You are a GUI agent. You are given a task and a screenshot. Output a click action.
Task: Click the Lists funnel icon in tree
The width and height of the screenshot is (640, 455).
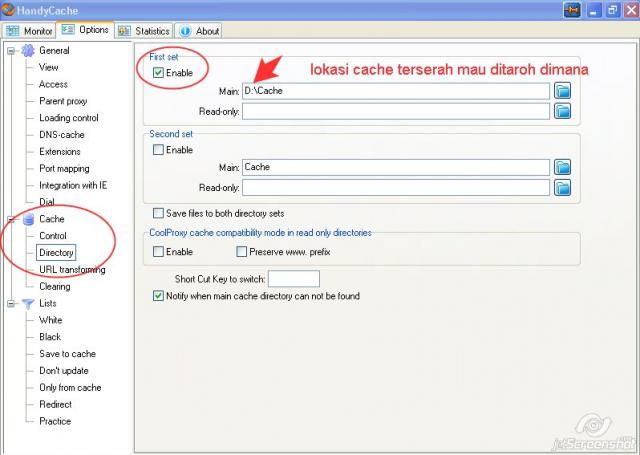coord(28,304)
